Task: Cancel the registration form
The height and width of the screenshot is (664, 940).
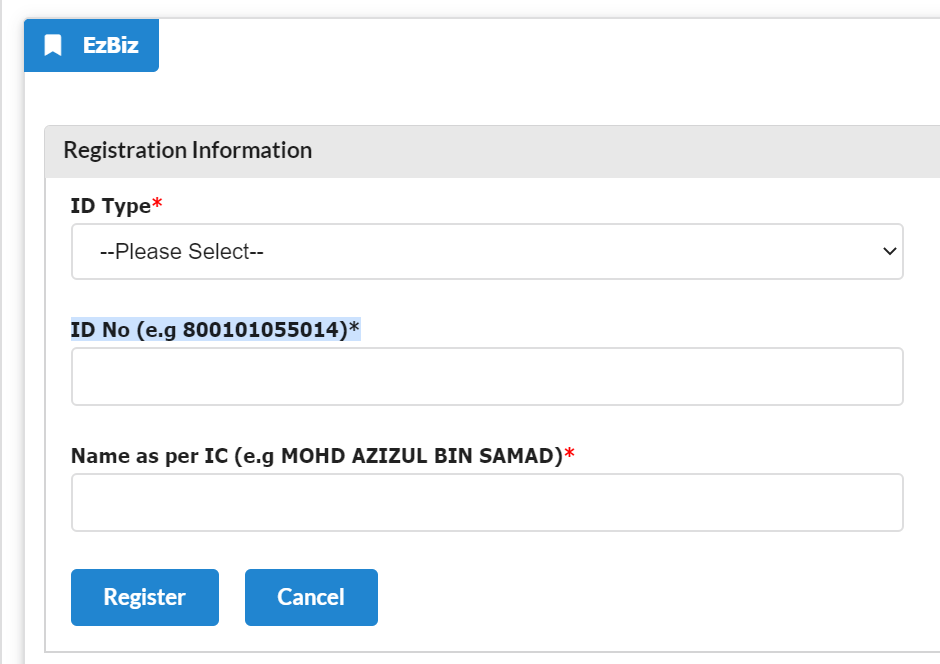Action: pyautogui.click(x=311, y=597)
